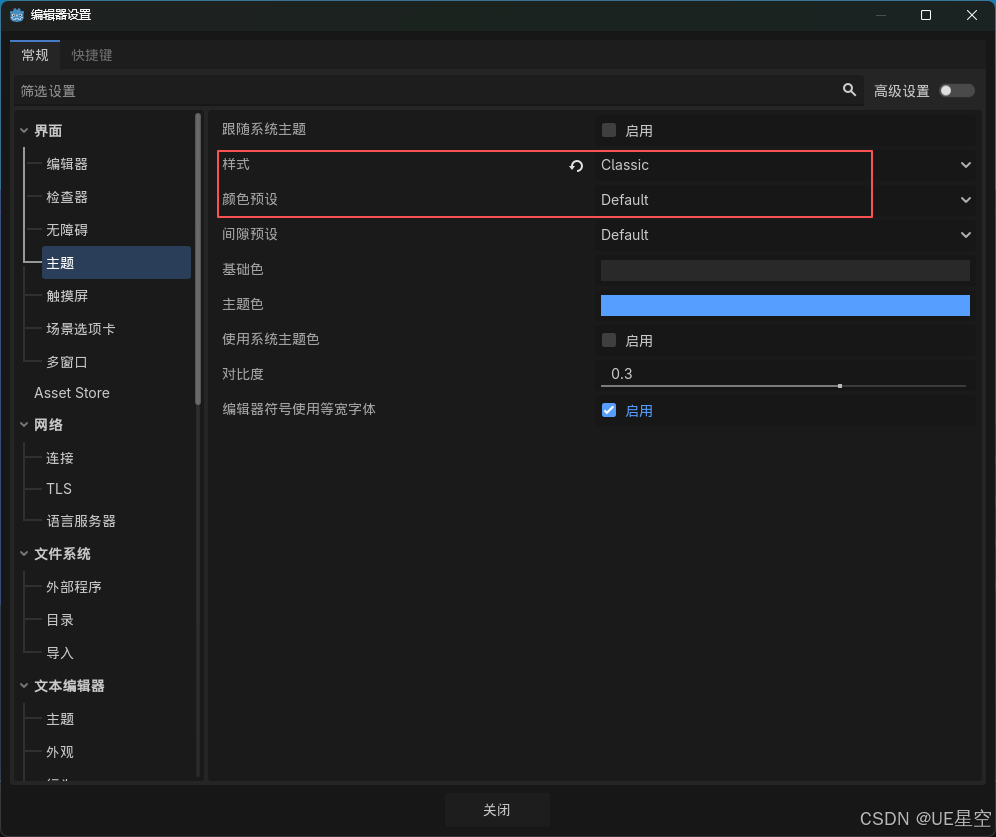
Task: Collapse the 界面 tree section
Action: tap(24, 131)
